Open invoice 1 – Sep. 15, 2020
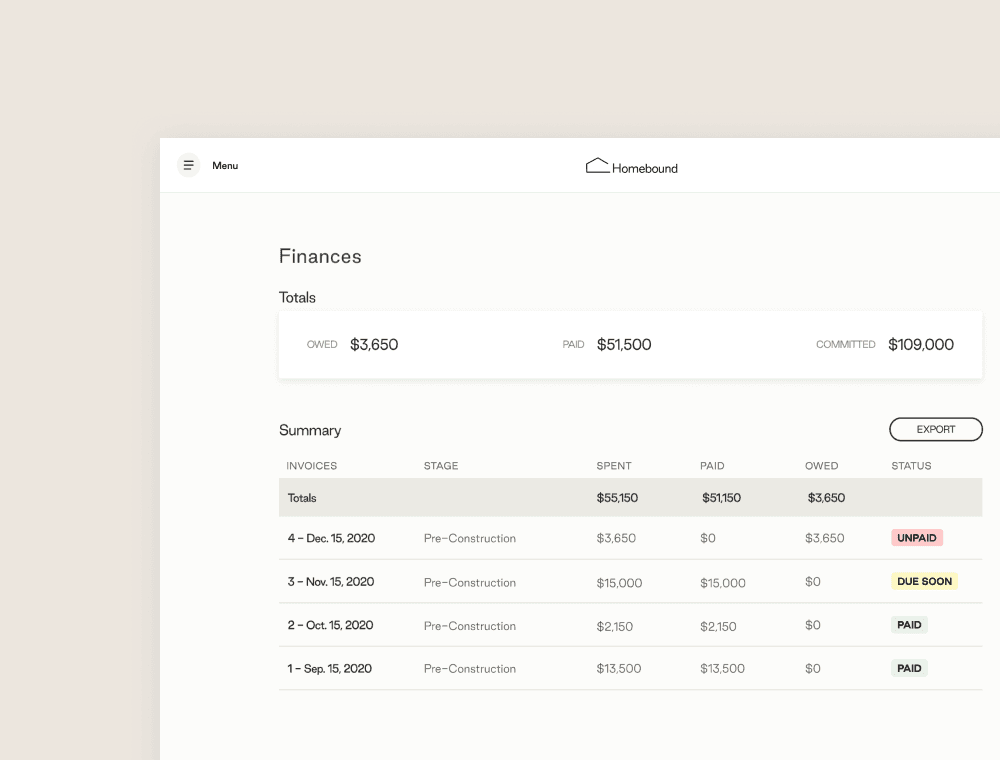This screenshot has width=1000, height=760. (329, 668)
